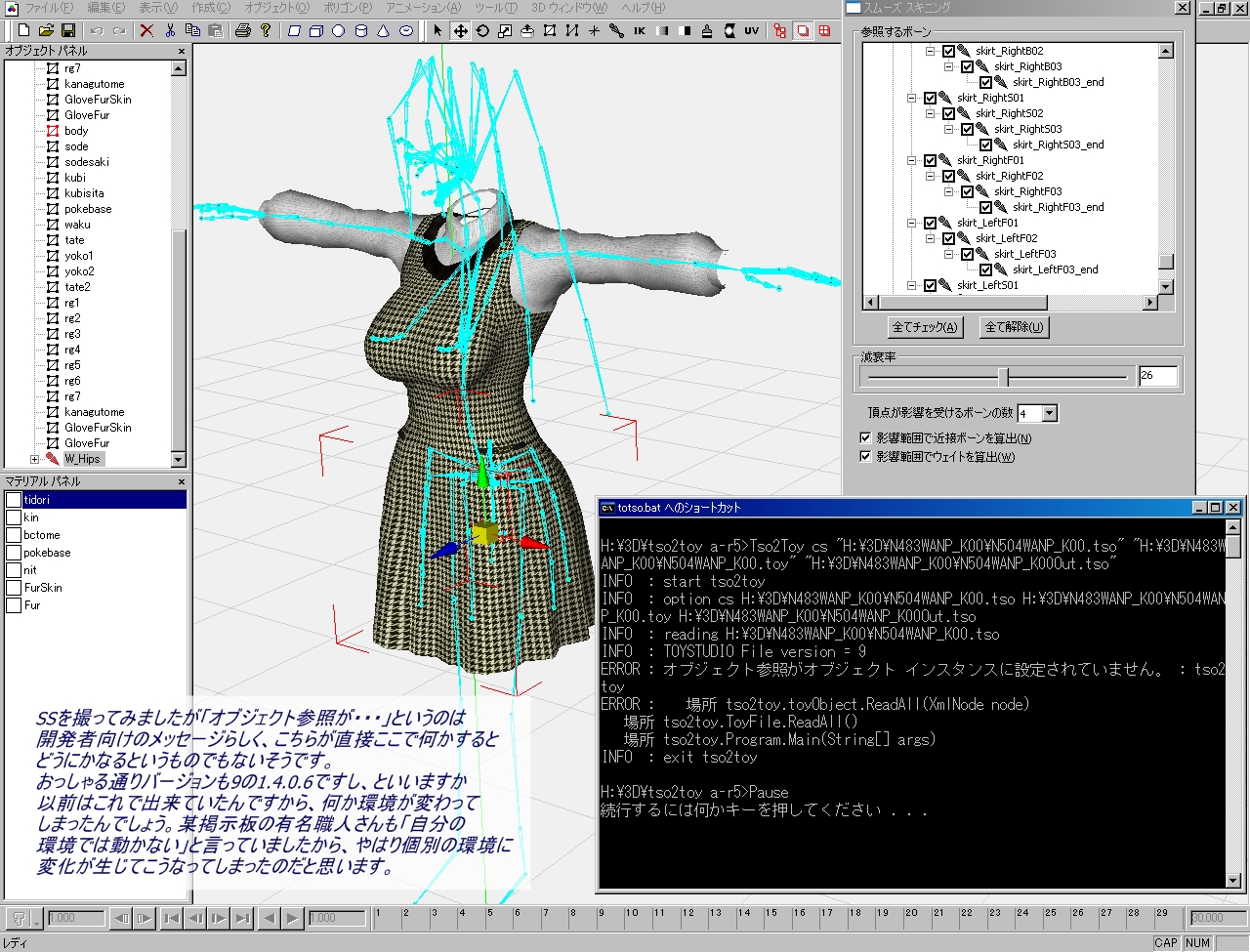1250x952 pixels.
Task: Expand the W_Hips tree node
Action: click(35, 459)
